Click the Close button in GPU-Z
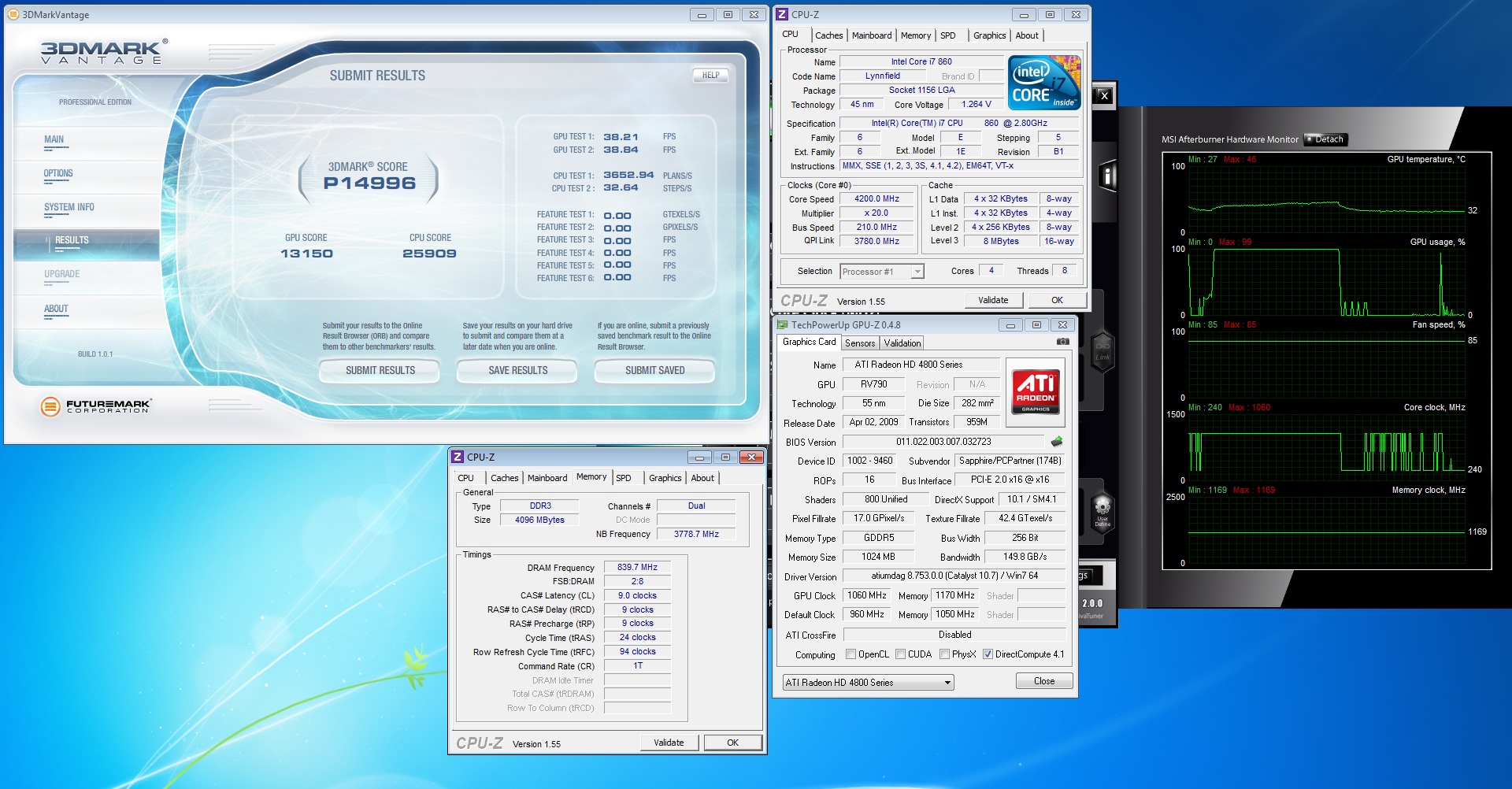This screenshot has width=1512, height=789. tap(1044, 681)
